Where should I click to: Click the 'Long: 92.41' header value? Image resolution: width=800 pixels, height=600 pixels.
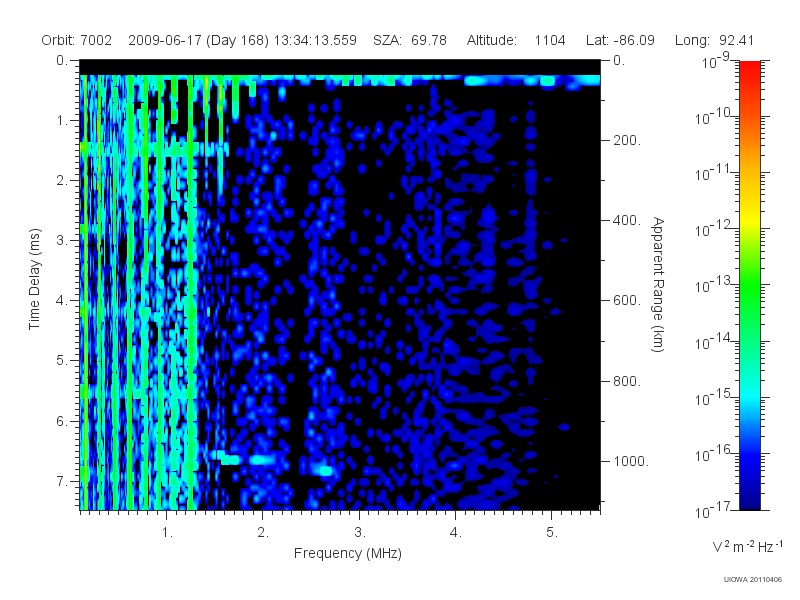coord(714,40)
